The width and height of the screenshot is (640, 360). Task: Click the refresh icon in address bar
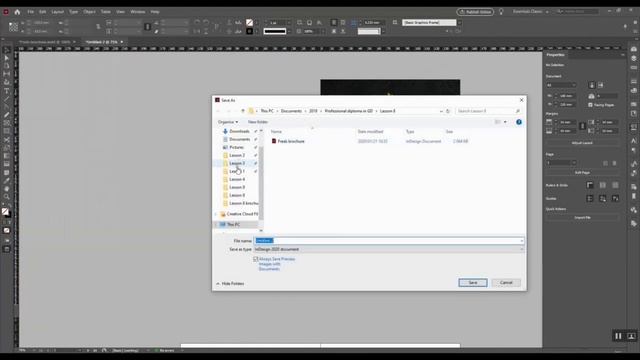pyautogui.click(x=448, y=111)
